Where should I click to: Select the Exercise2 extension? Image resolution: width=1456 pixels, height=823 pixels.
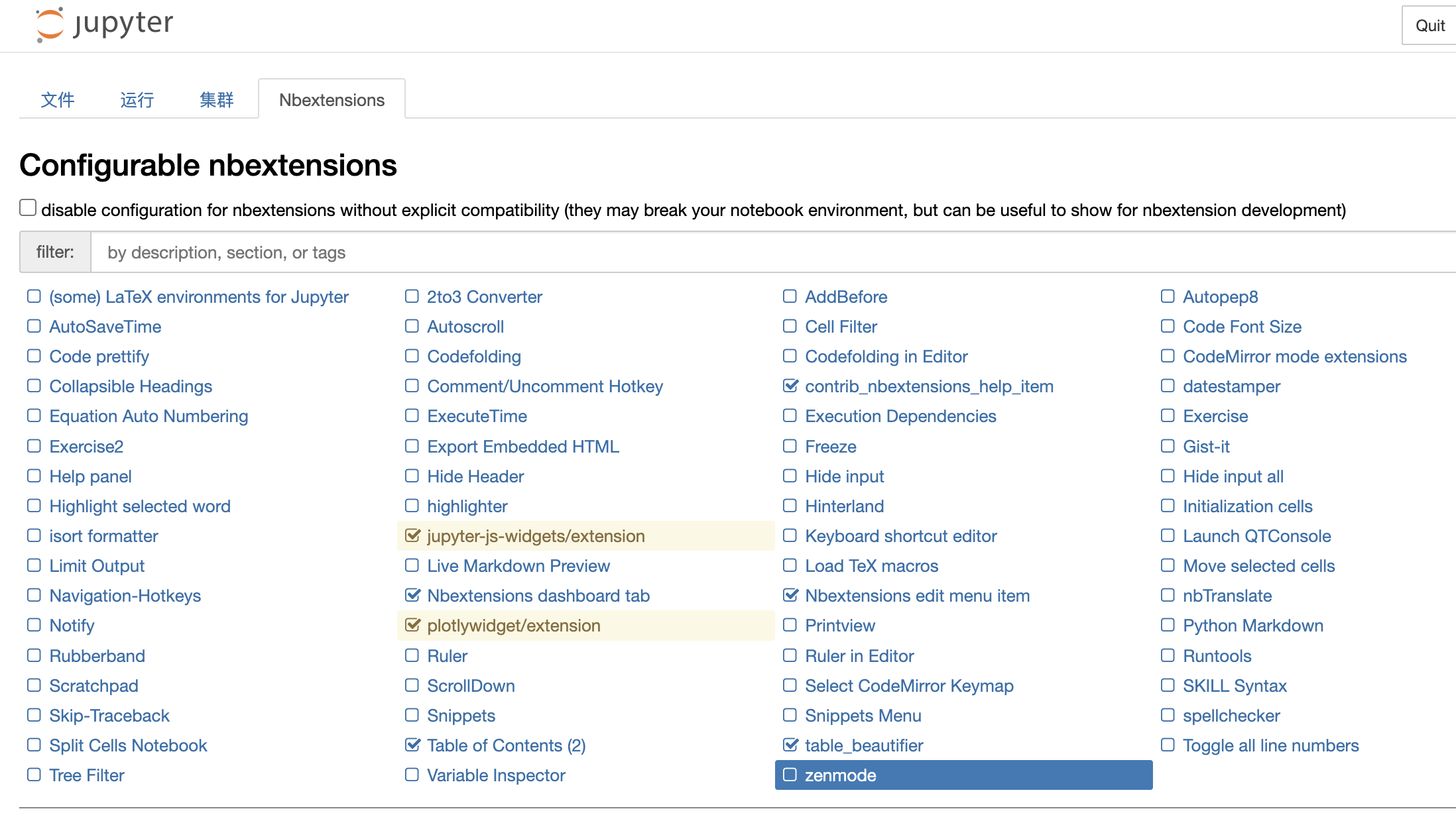click(x=86, y=447)
